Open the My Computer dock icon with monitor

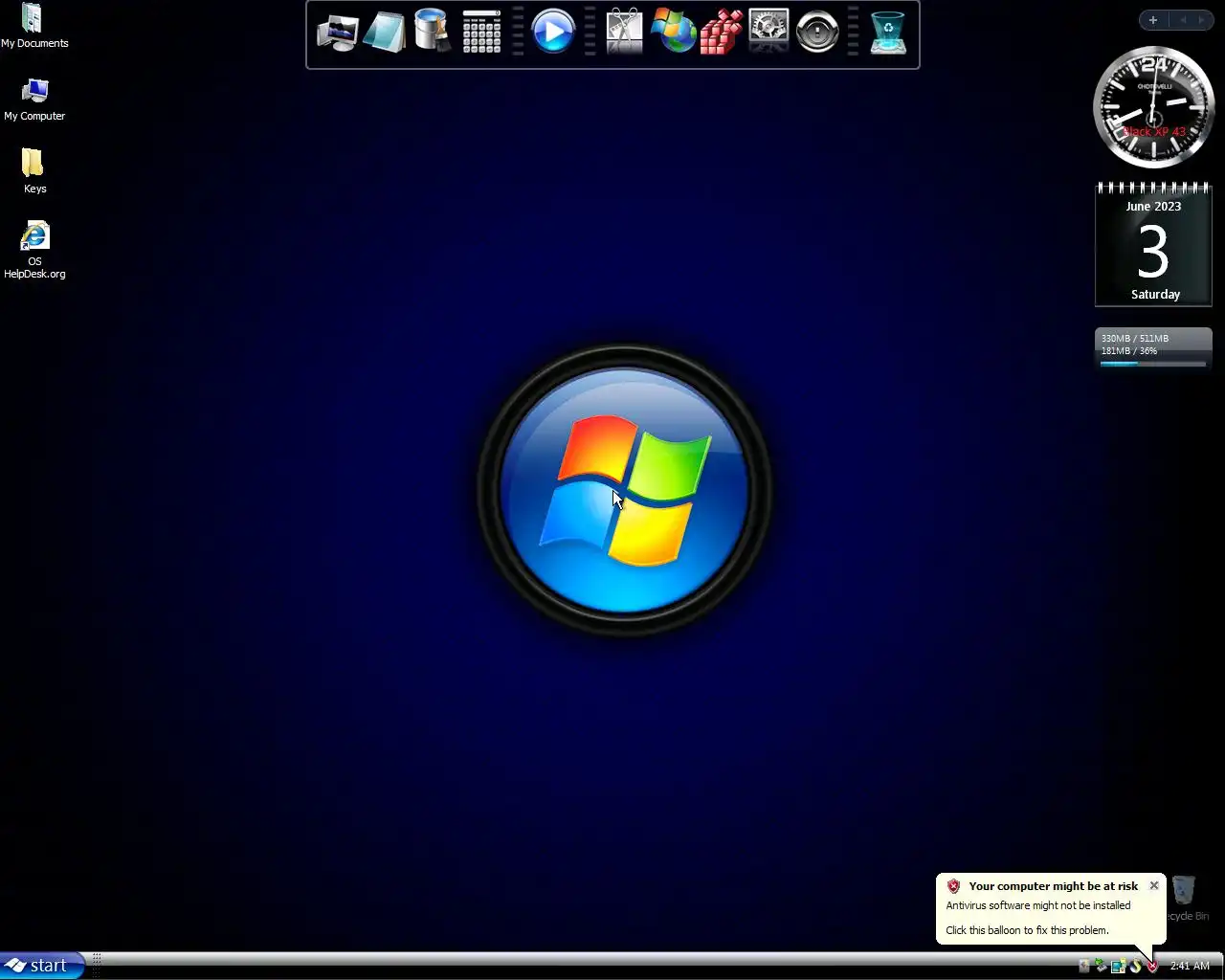(x=337, y=33)
